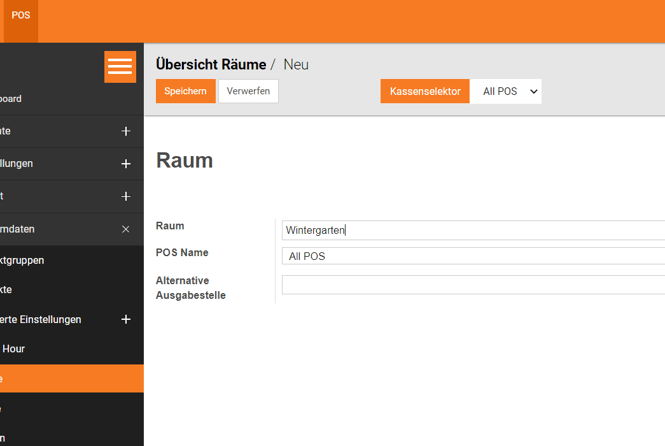This screenshot has width=665, height=446.
Task: Expand the first plus icon in sidebar
Action: click(x=125, y=131)
